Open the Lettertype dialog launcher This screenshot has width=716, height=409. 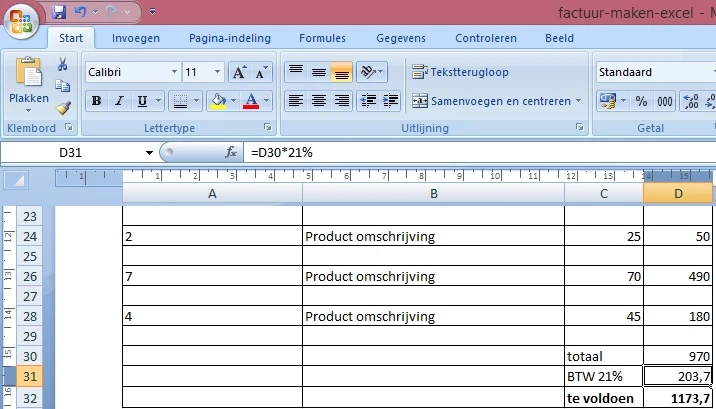tap(268, 127)
